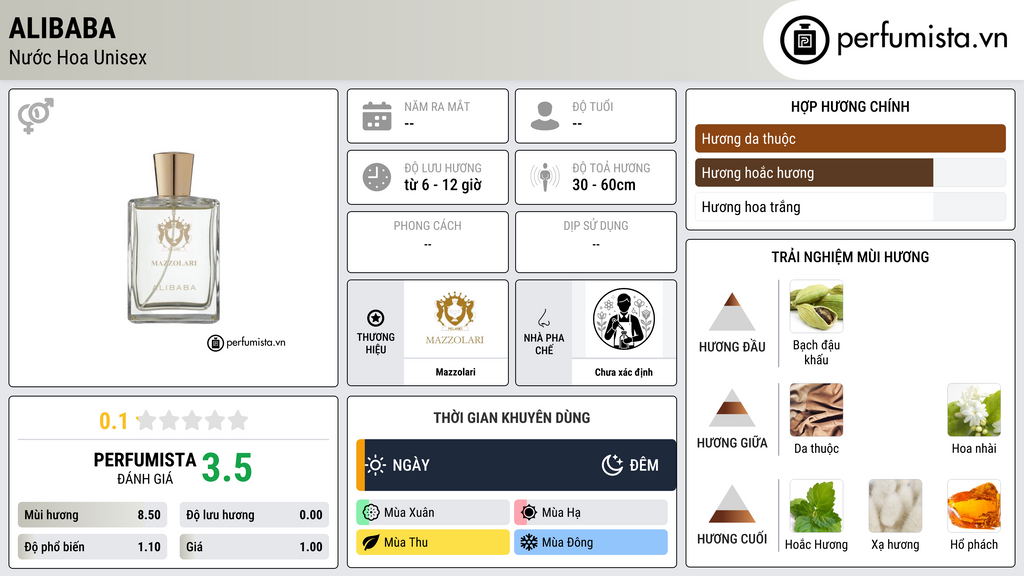The height and width of the screenshot is (576, 1024).
Task: Select the Mùa Xuân season tag
Action: [433, 512]
